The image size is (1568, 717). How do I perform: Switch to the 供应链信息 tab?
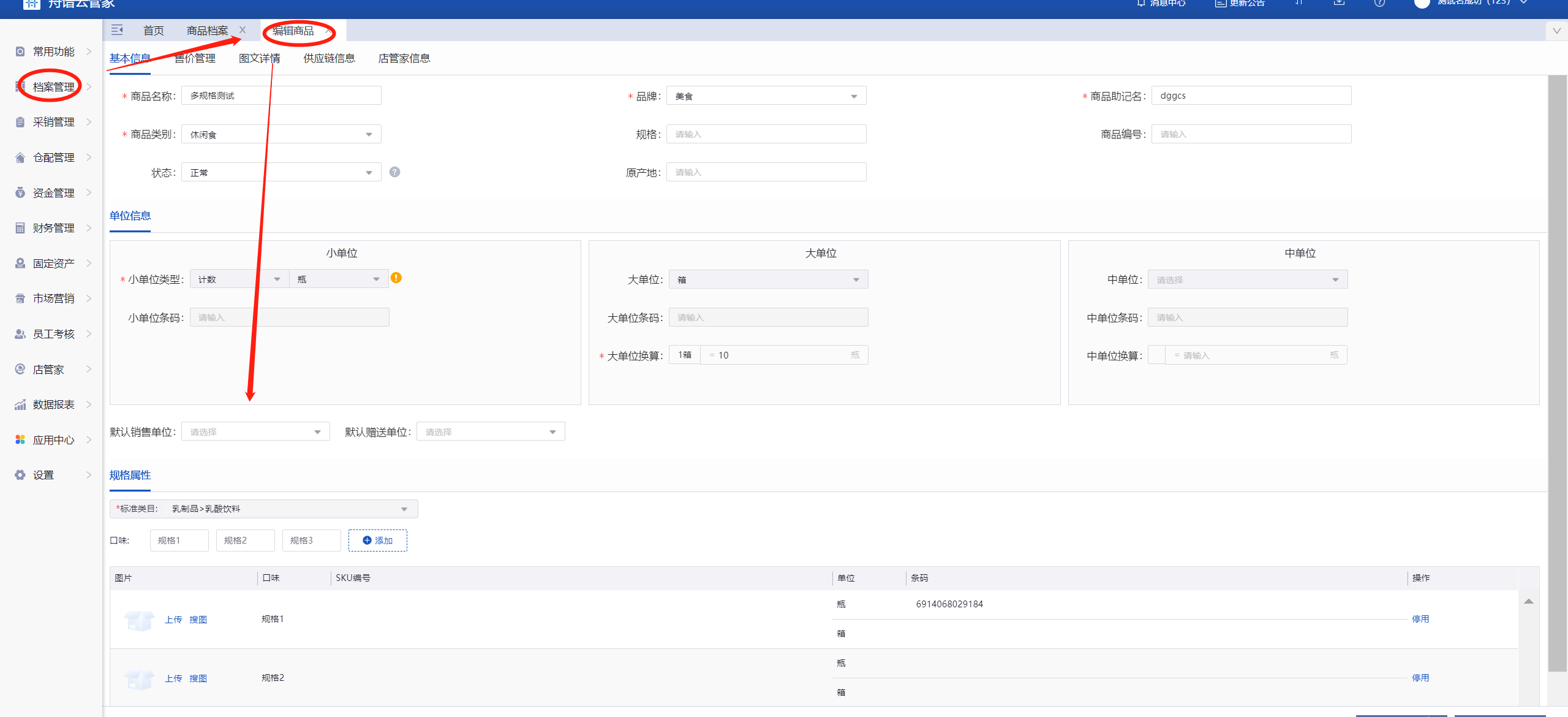pos(329,58)
